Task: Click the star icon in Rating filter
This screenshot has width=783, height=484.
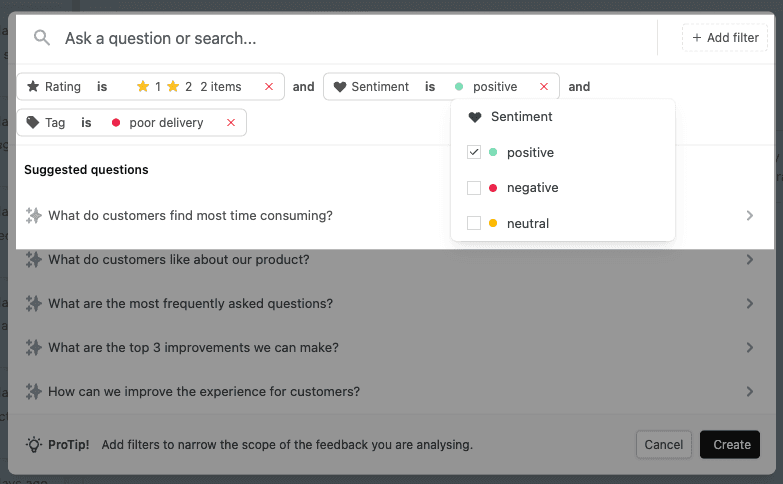Action: (x=34, y=87)
